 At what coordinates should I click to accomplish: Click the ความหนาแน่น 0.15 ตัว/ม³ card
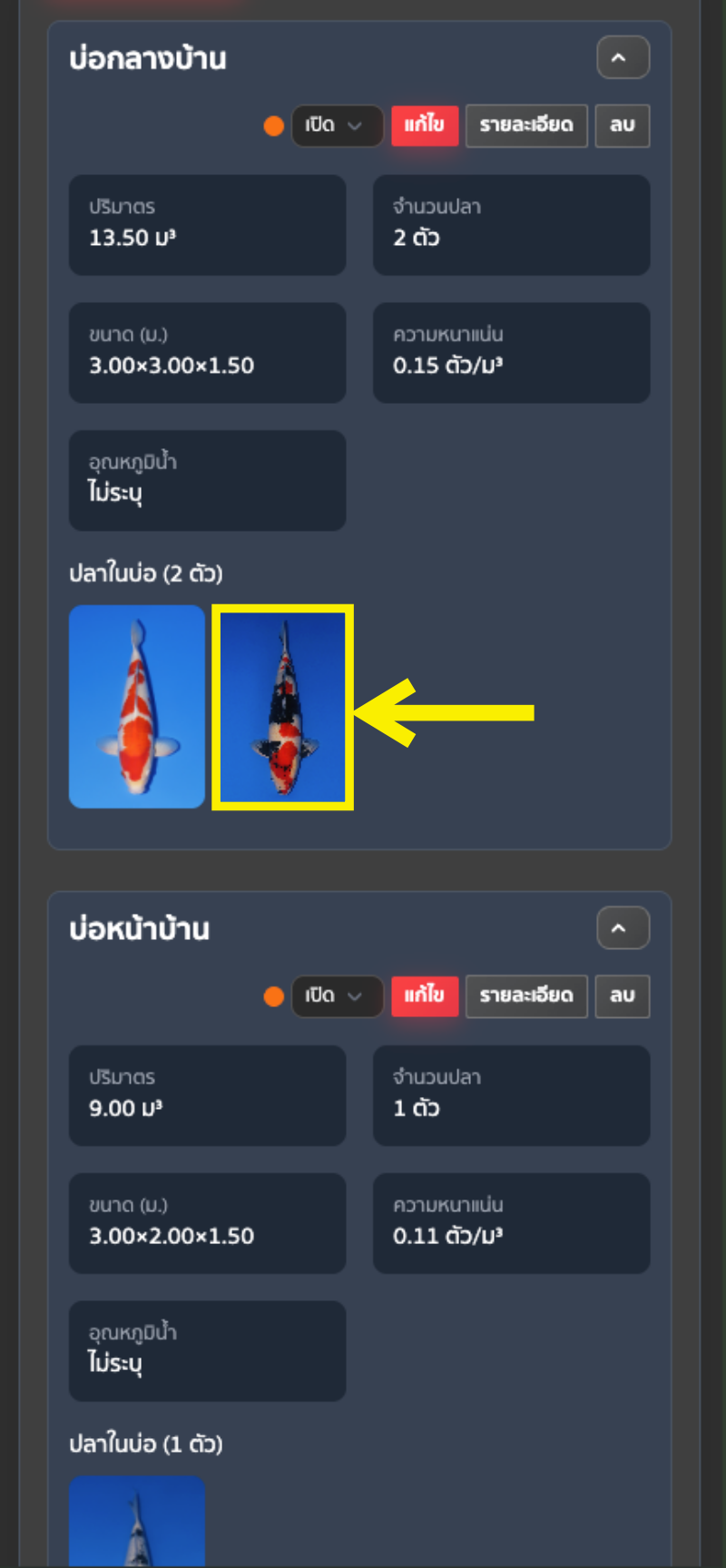[x=512, y=353]
